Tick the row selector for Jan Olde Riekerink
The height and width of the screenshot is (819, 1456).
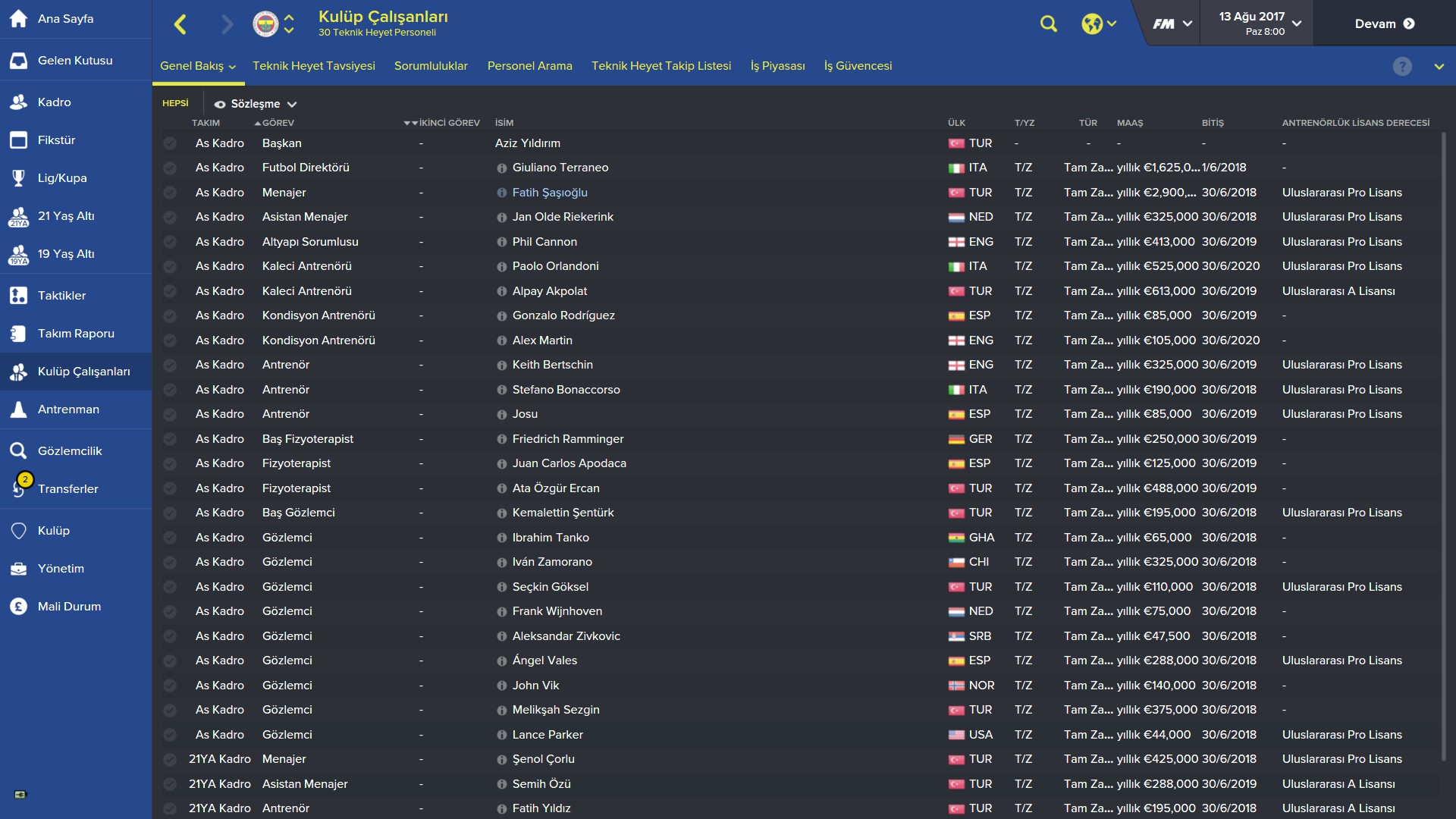[170, 218]
